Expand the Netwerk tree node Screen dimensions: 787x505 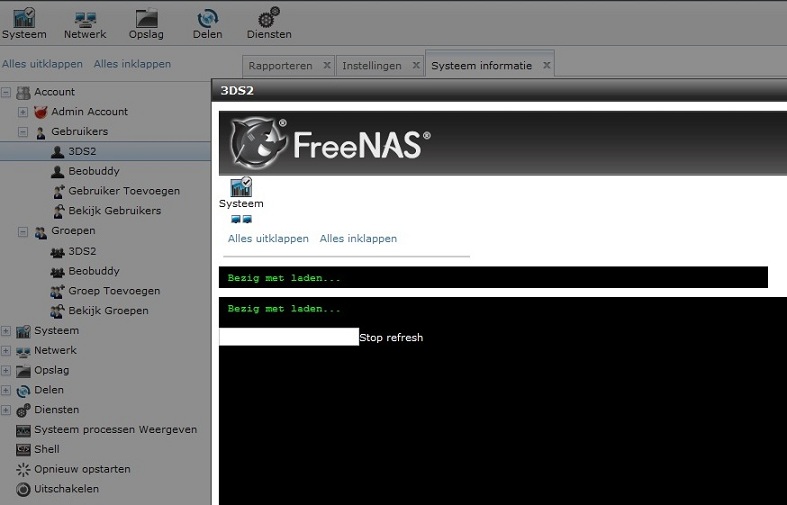6,351
